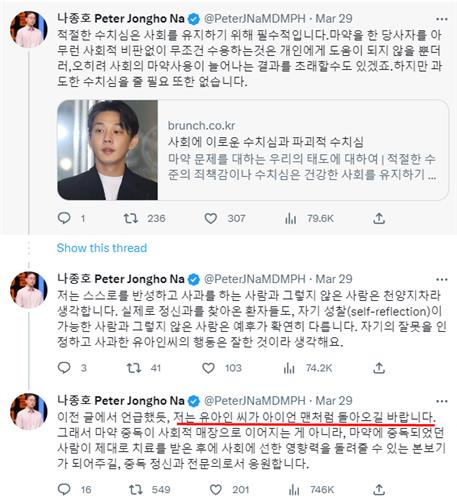
Task: Click the article thumbnail photo in link card
Action: (107, 150)
